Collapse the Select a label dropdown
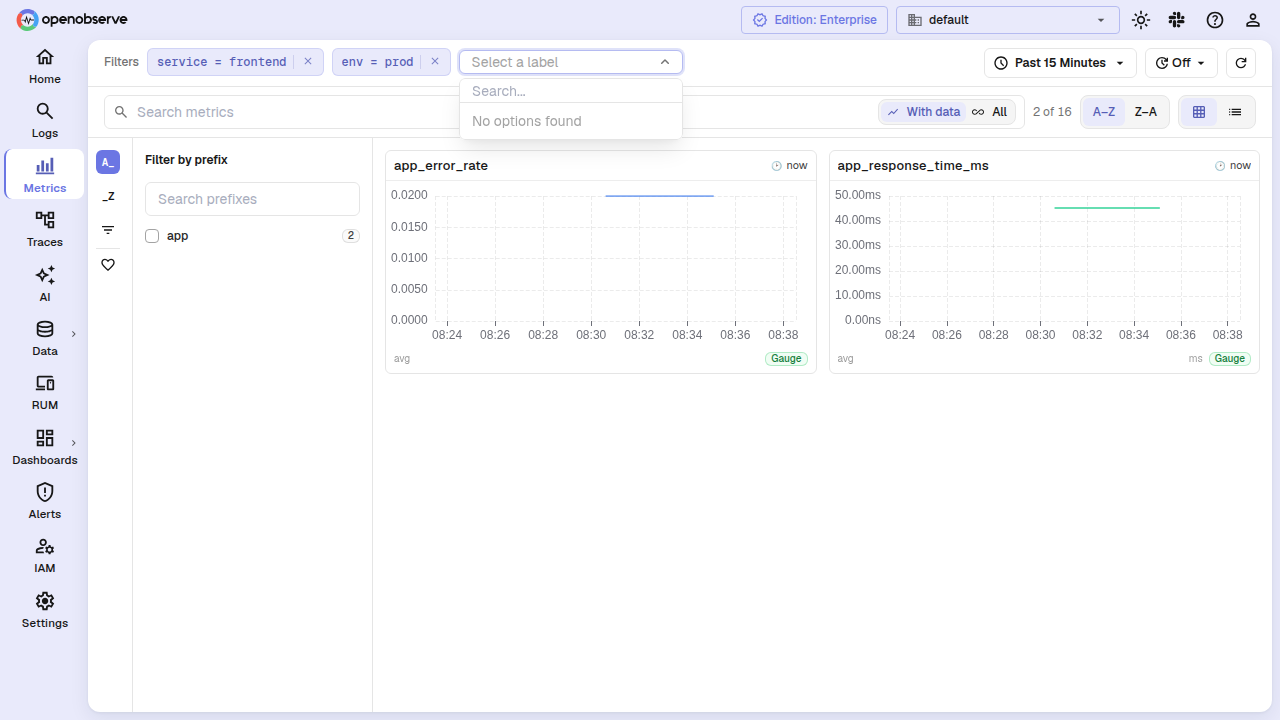Image resolution: width=1280 pixels, height=720 pixels. (x=665, y=62)
